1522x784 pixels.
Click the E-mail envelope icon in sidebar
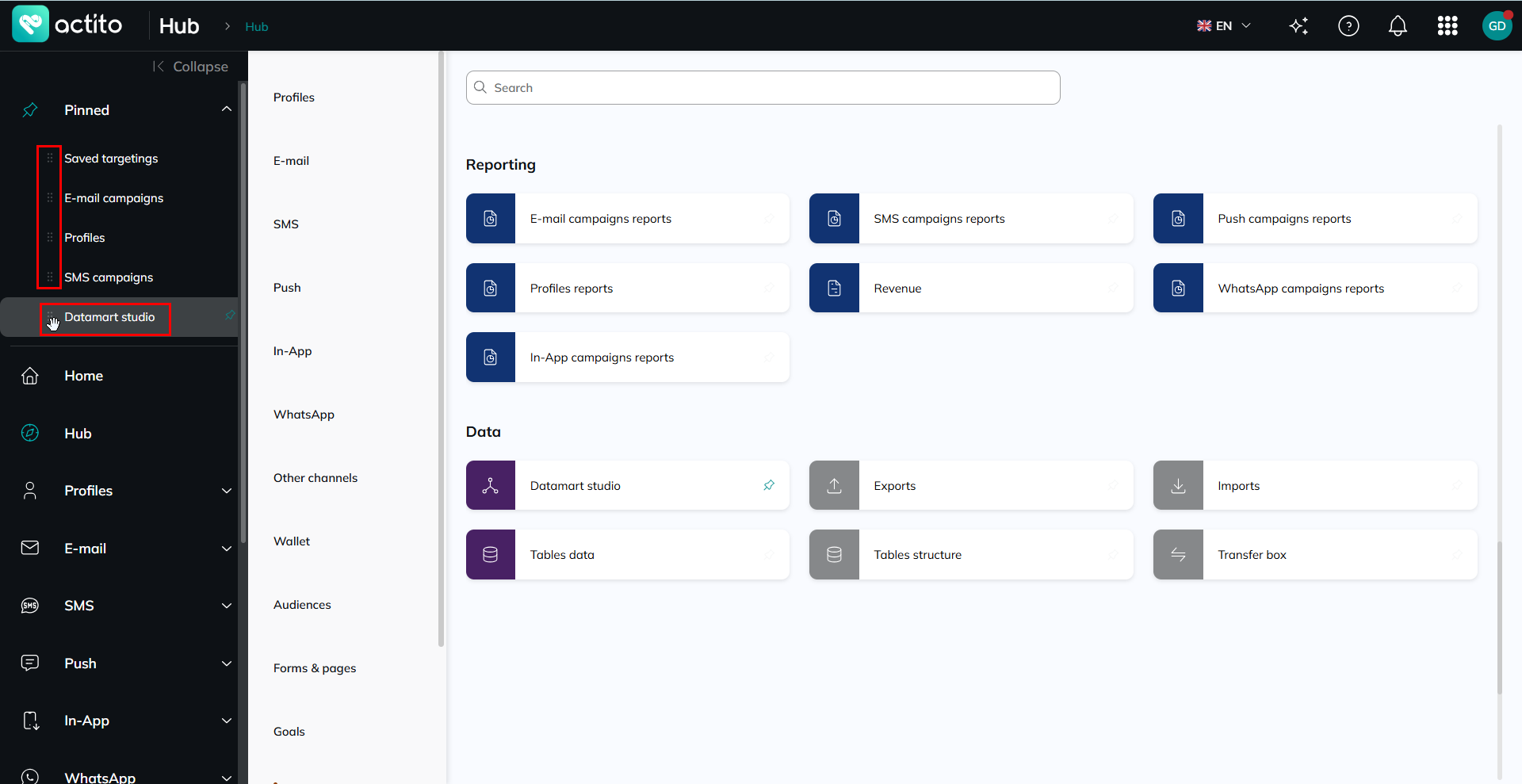click(30, 548)
